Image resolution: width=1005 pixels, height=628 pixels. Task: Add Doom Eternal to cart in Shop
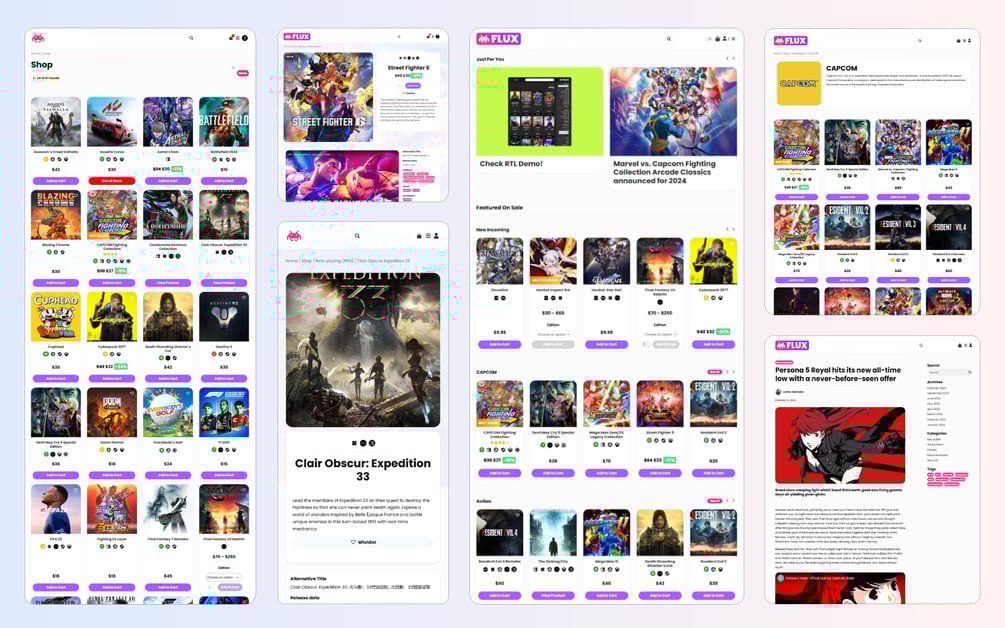click(112, 475)
